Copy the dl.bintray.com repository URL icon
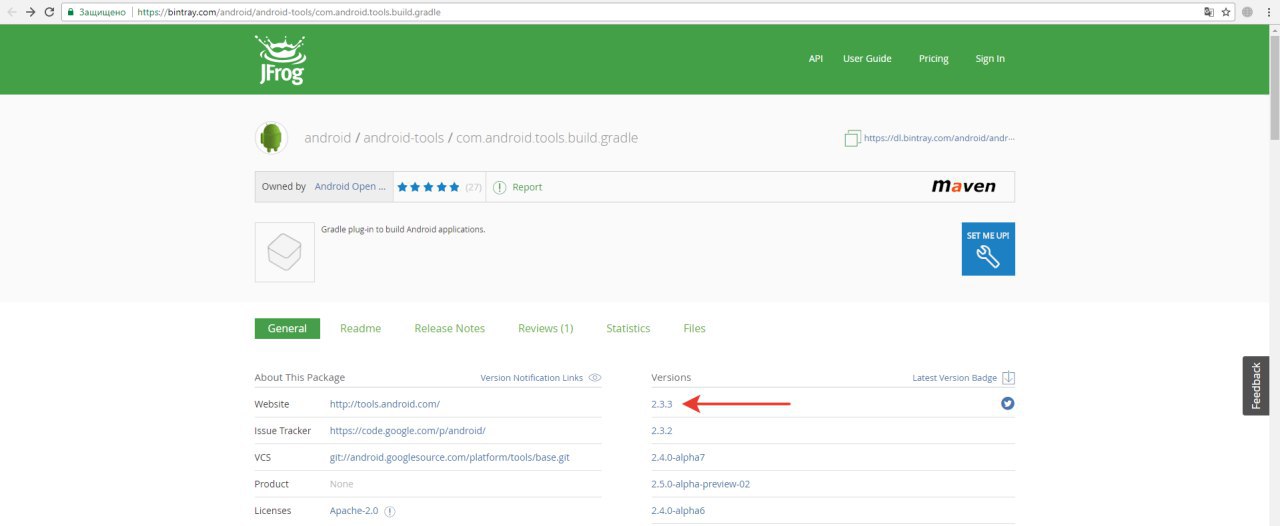The height and width of the screenshot is (526, 1280). [x=852, y=138]
